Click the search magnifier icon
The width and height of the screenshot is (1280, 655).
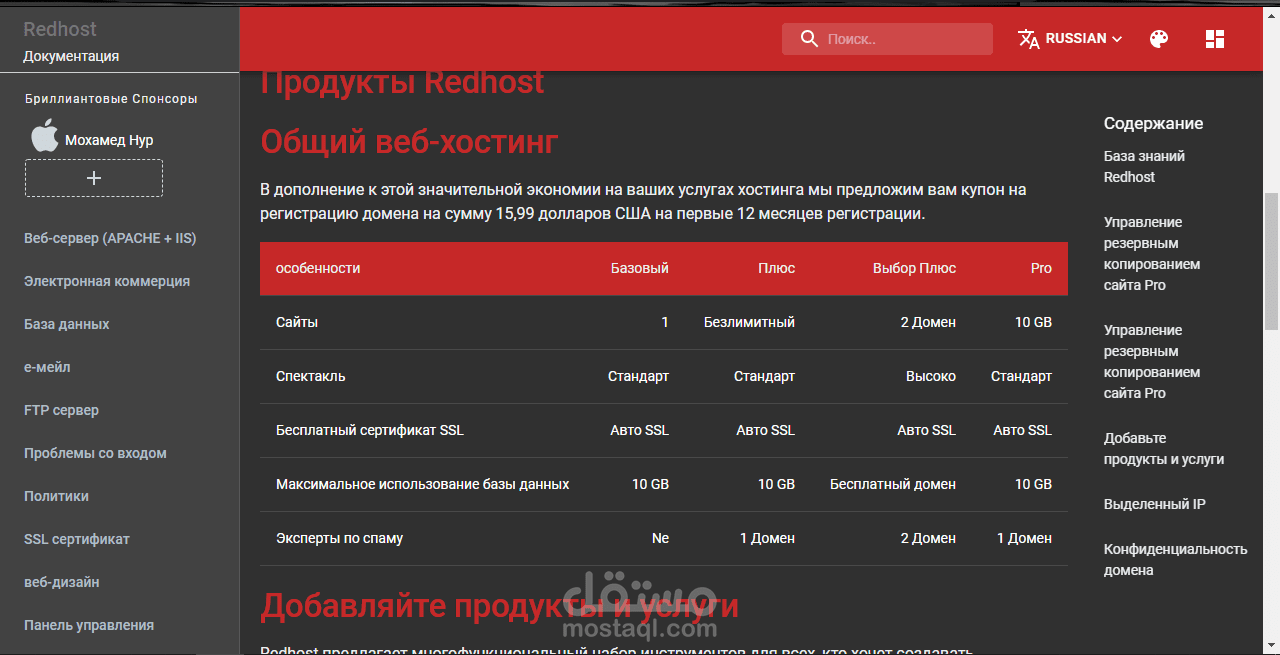809,39
